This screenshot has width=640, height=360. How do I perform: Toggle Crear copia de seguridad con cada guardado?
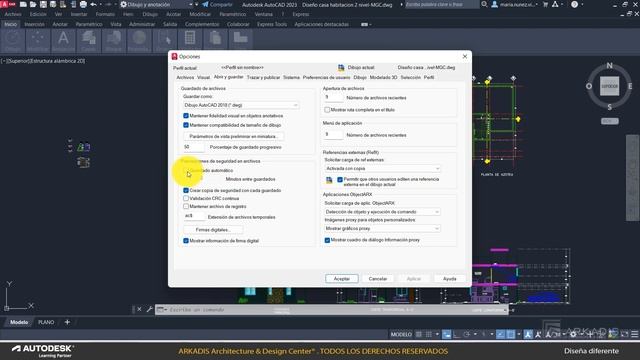click(186, 191)
